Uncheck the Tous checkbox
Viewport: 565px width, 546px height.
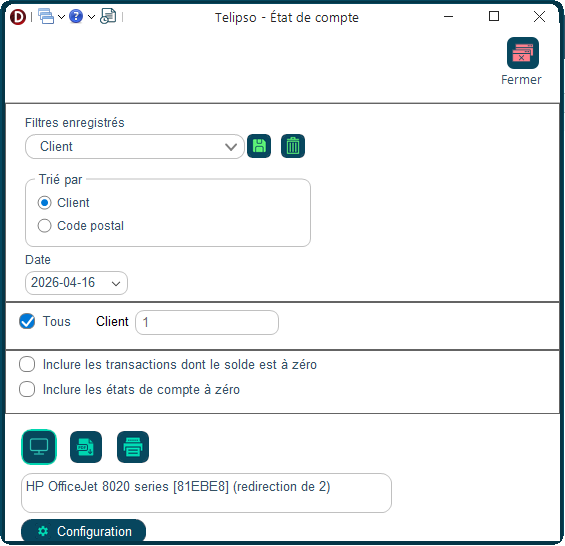[27, 321]
